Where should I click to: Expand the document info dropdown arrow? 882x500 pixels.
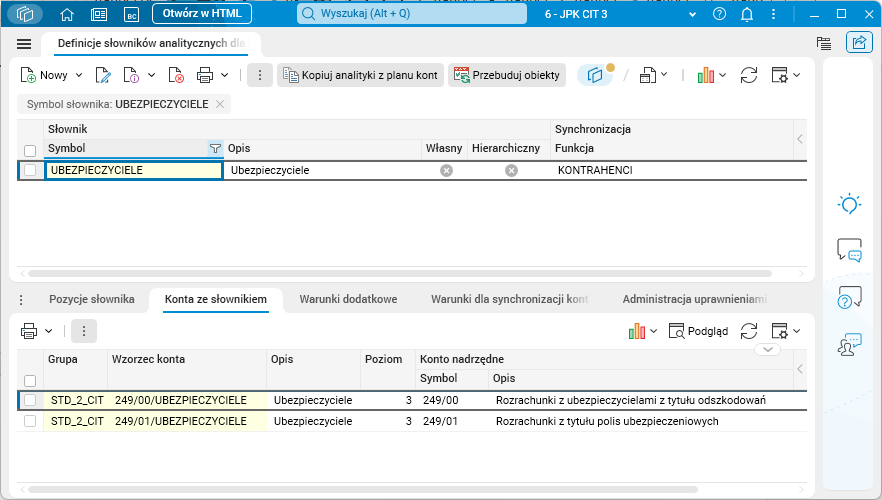tap(151, 75)
